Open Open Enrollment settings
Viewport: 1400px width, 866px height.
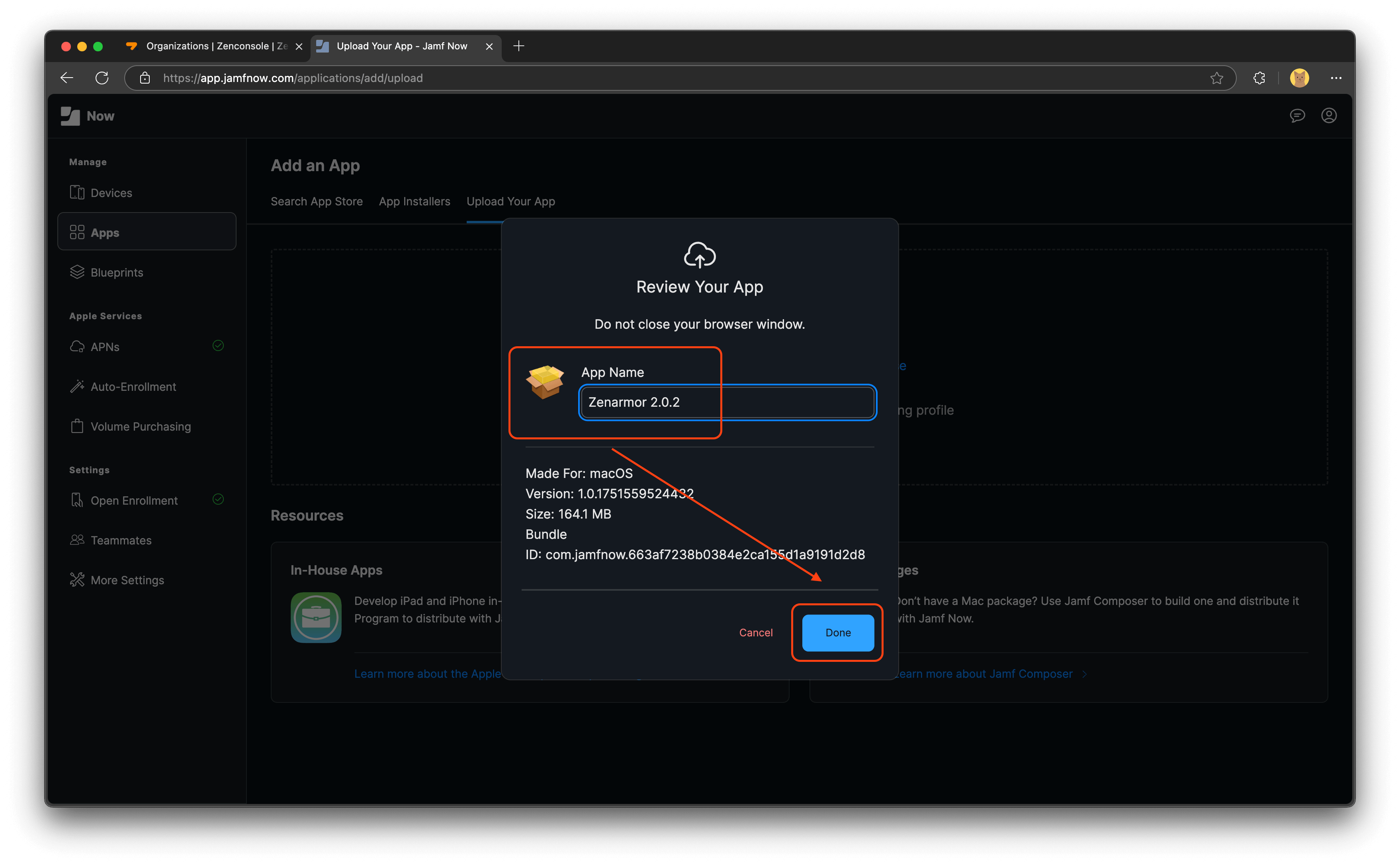[134, 500]
